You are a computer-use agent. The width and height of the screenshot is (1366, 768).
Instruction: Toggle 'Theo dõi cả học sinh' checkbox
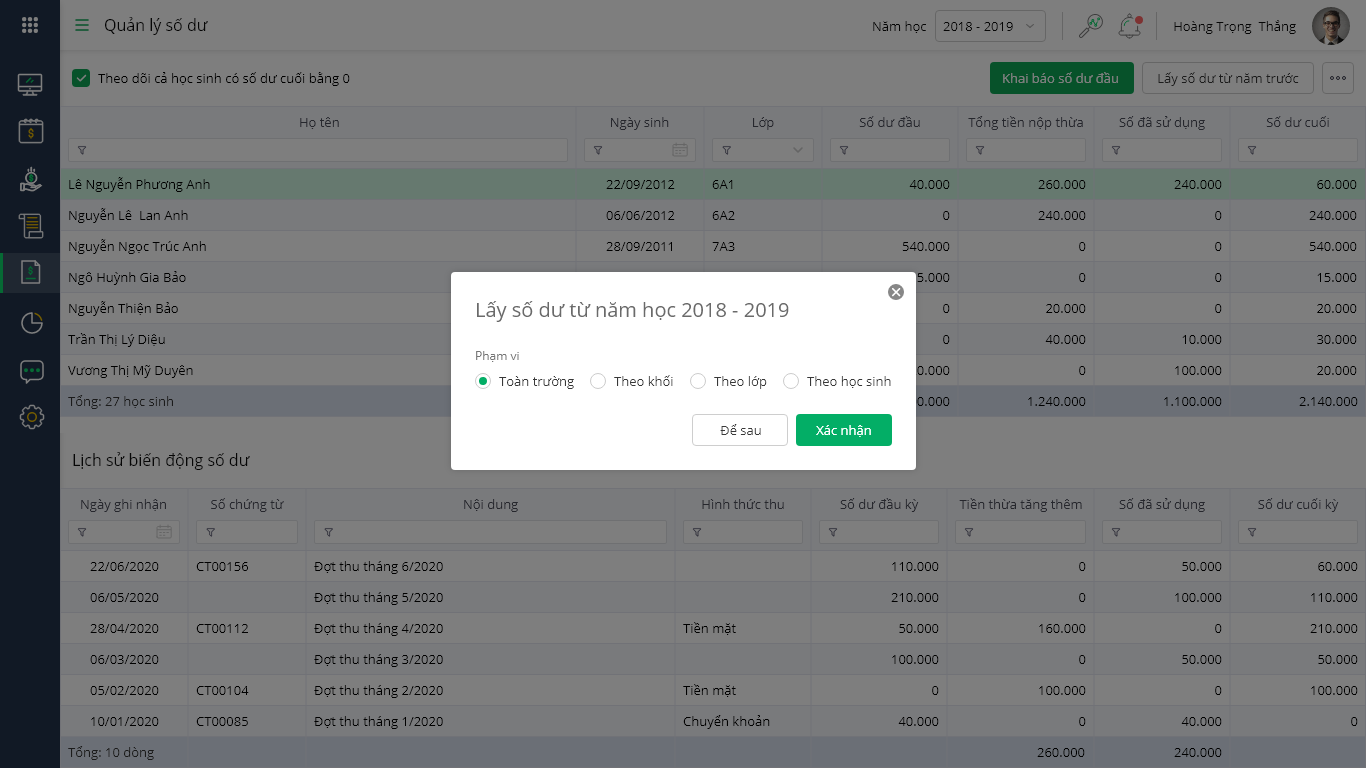(x=81, y=78)
